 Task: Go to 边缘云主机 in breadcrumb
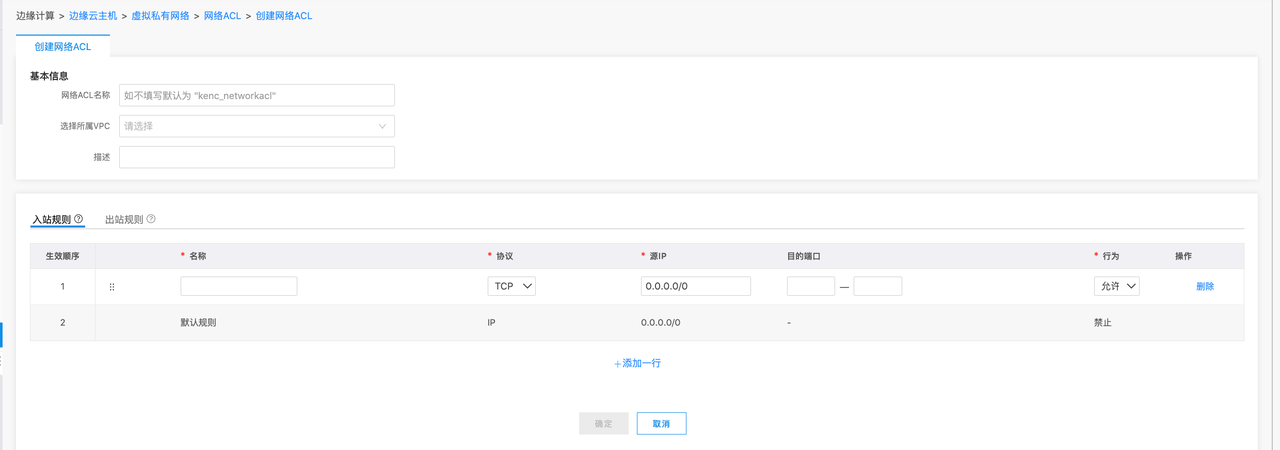[95, 16]
